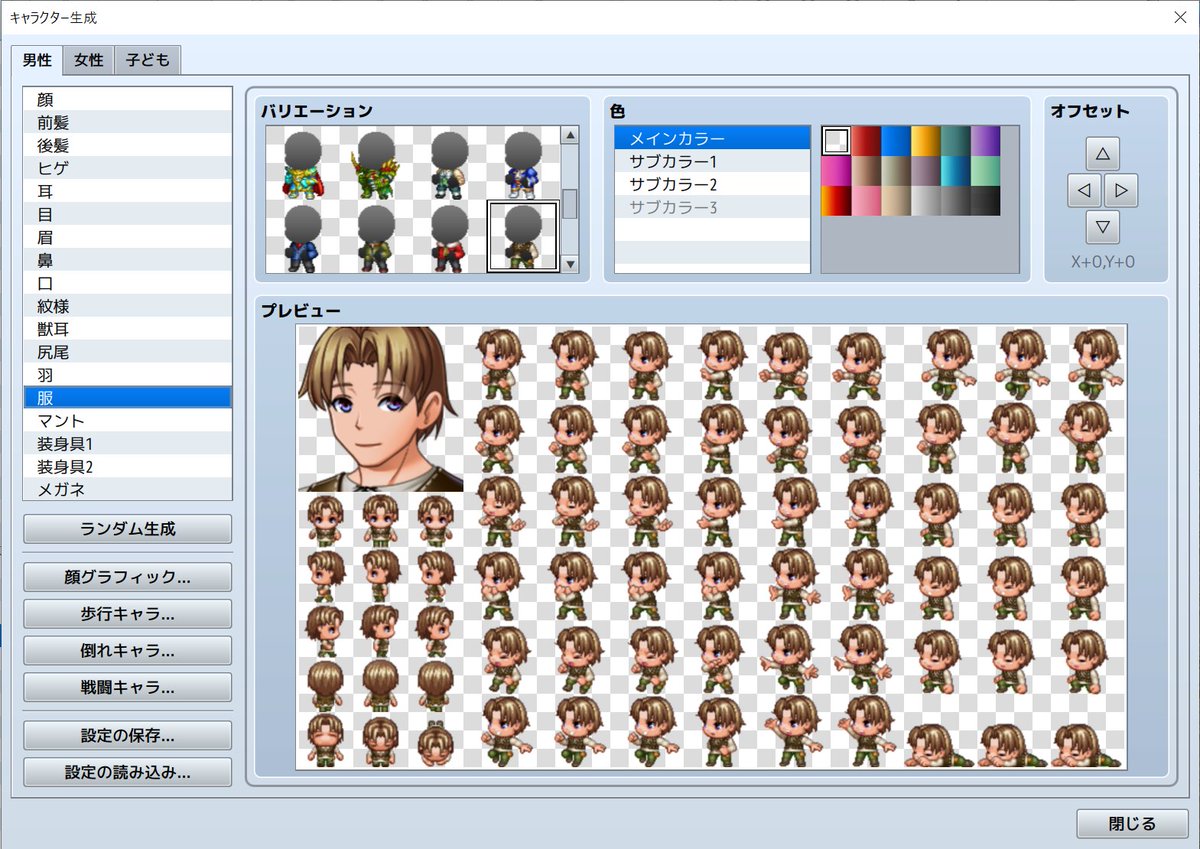Select メインカラー in the color list
Image resolution: width=1200 pixels, height=849 pixels.
click(712, 138)
